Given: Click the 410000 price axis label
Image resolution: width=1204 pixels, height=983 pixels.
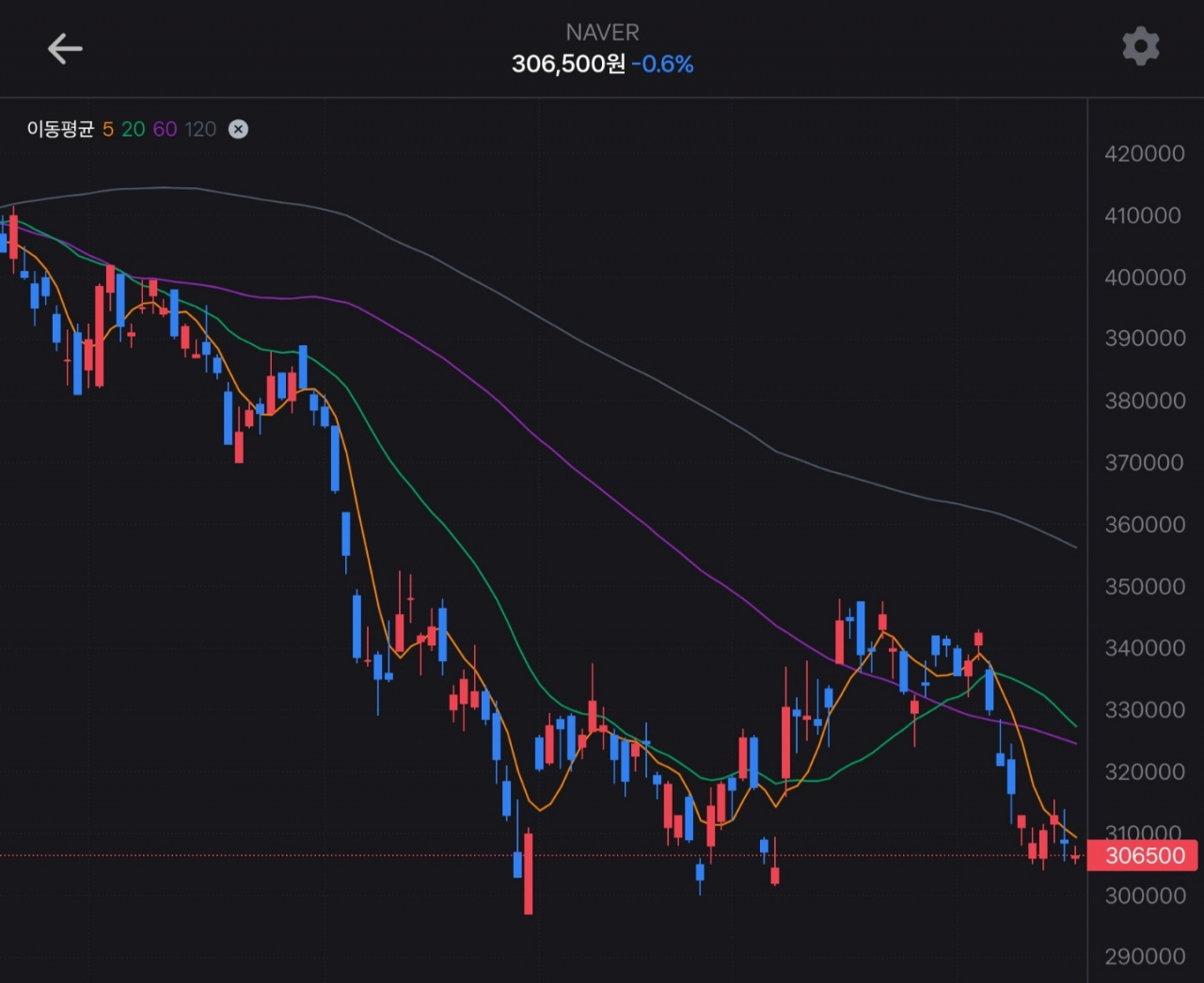Looking at the screenshot, I should (x=1143, y=215).
